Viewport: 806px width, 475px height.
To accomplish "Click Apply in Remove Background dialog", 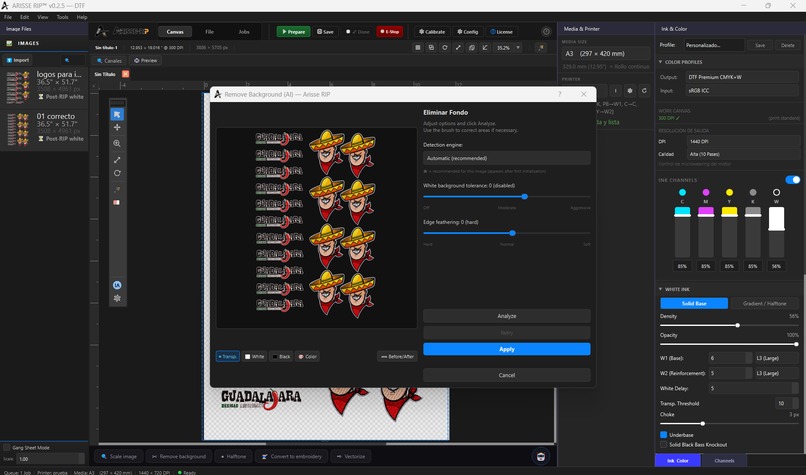I will [x=506, y=349].
